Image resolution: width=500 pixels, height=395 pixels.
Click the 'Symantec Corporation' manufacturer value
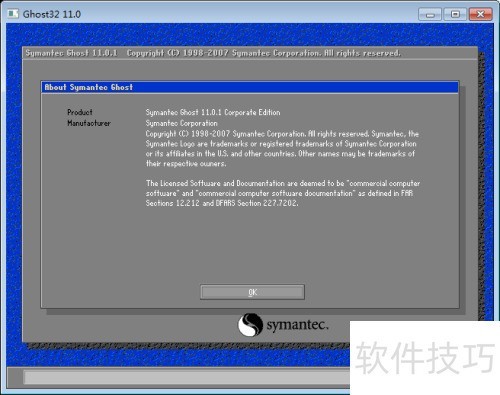[x=181, y=123]
